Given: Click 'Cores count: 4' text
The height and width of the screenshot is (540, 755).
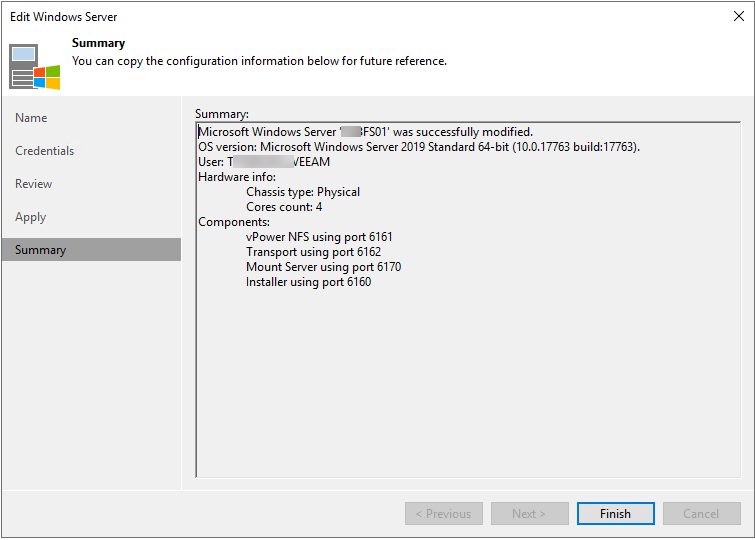Looking at the screenshot, I should click(284, 207).
